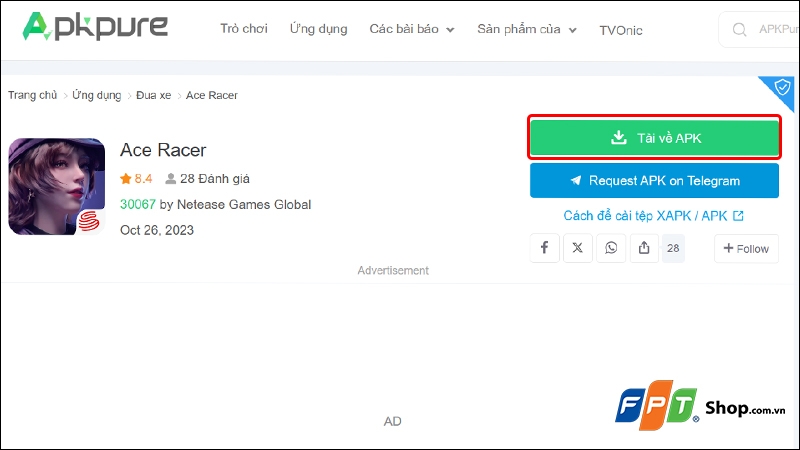
Task: Click the Ace Racer breadcrumb
Action: pos(212,95)
